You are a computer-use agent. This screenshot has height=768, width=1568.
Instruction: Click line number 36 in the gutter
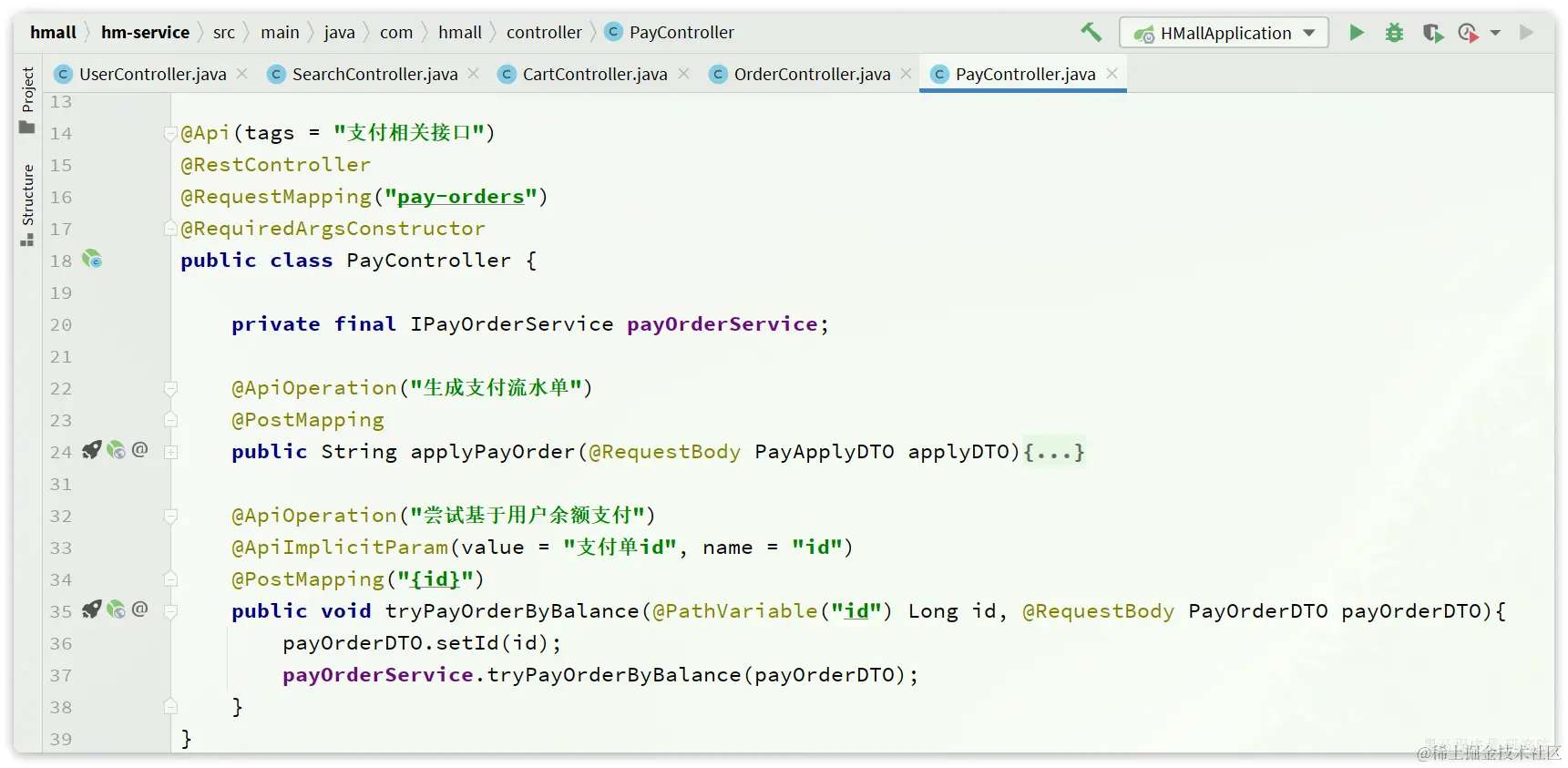pos(61,643)
